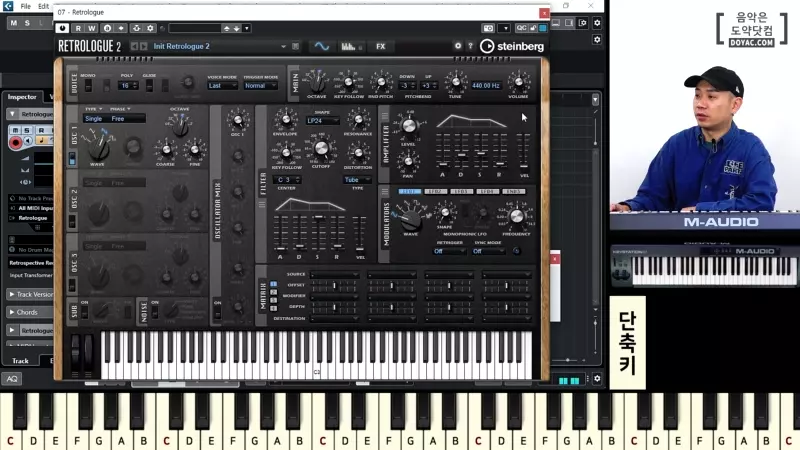Image resolution: width=800 pixels, height=450 pixels.
Task: Click the filter Cutoff knob
Action: (321, 148)
